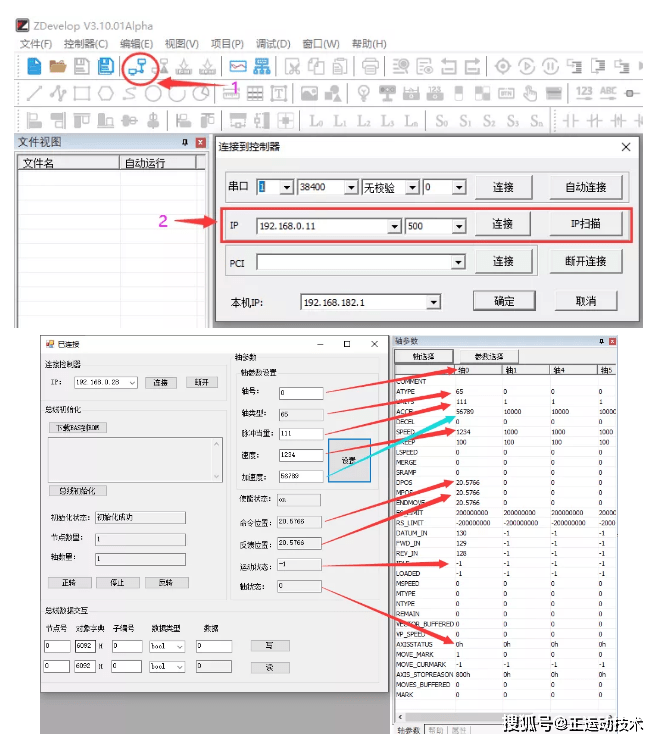Screen dimensions: 658x741
Task: Click the 正转 forward button
Action: [69, 583]
